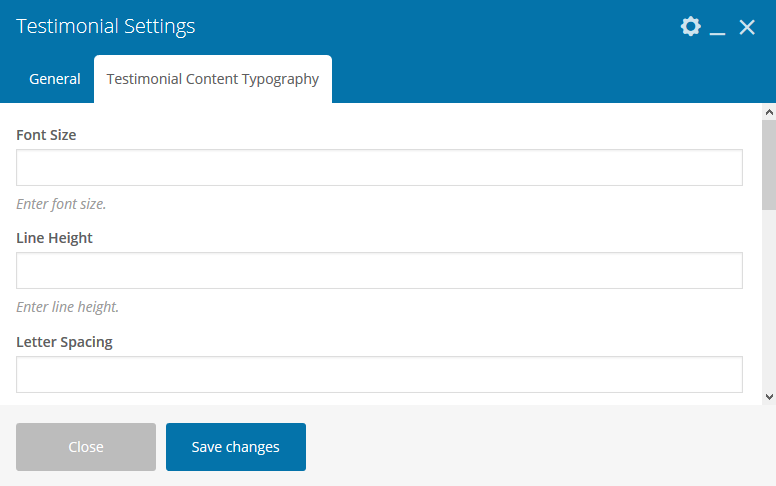Viewport: 776px width, 486px height.
Task: Click the Testimonial Settings title text
Action: pyautogui.click(x=106, y=27)
